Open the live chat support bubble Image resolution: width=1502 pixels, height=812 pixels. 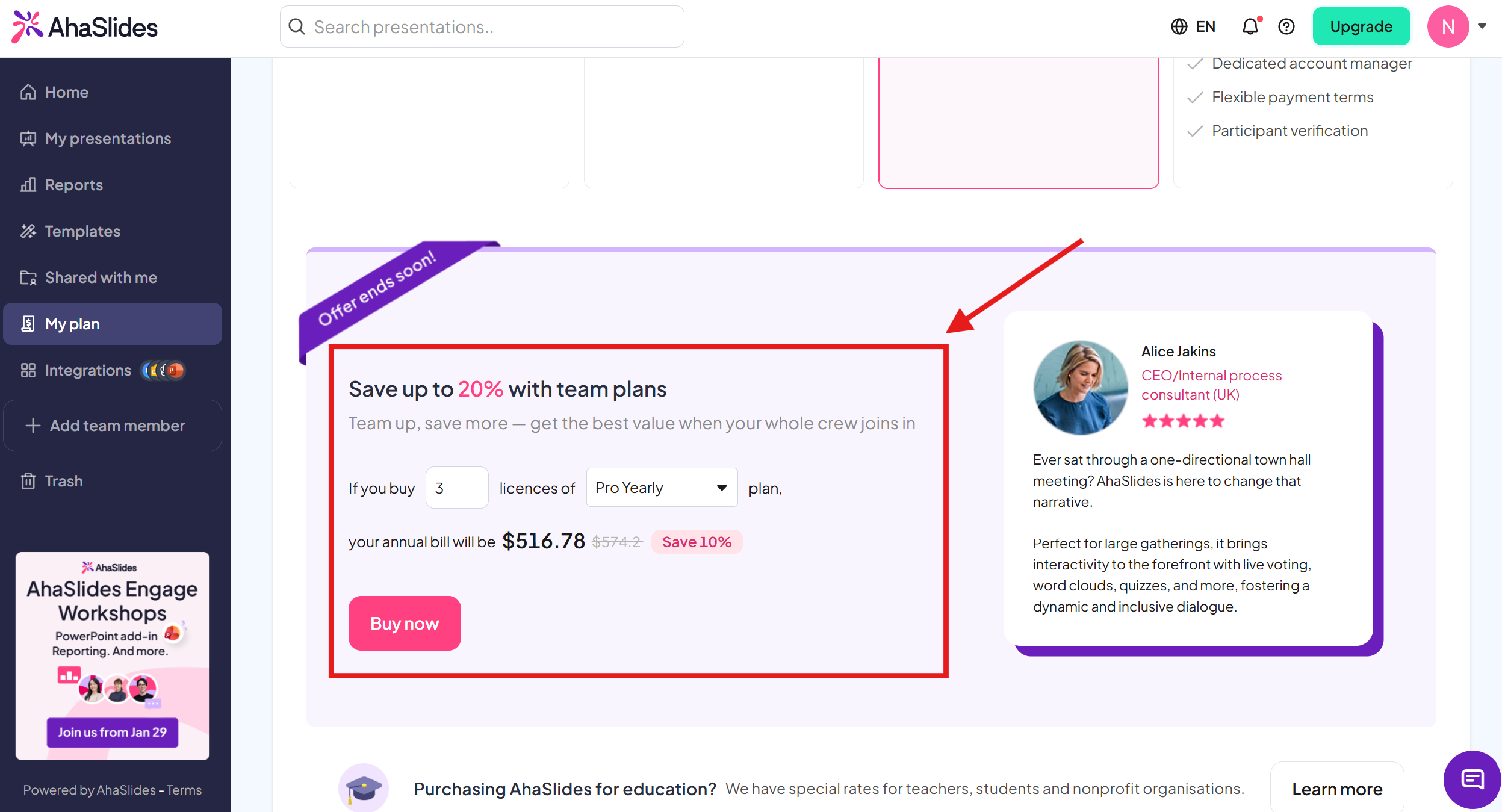(x=1472, y=779)
